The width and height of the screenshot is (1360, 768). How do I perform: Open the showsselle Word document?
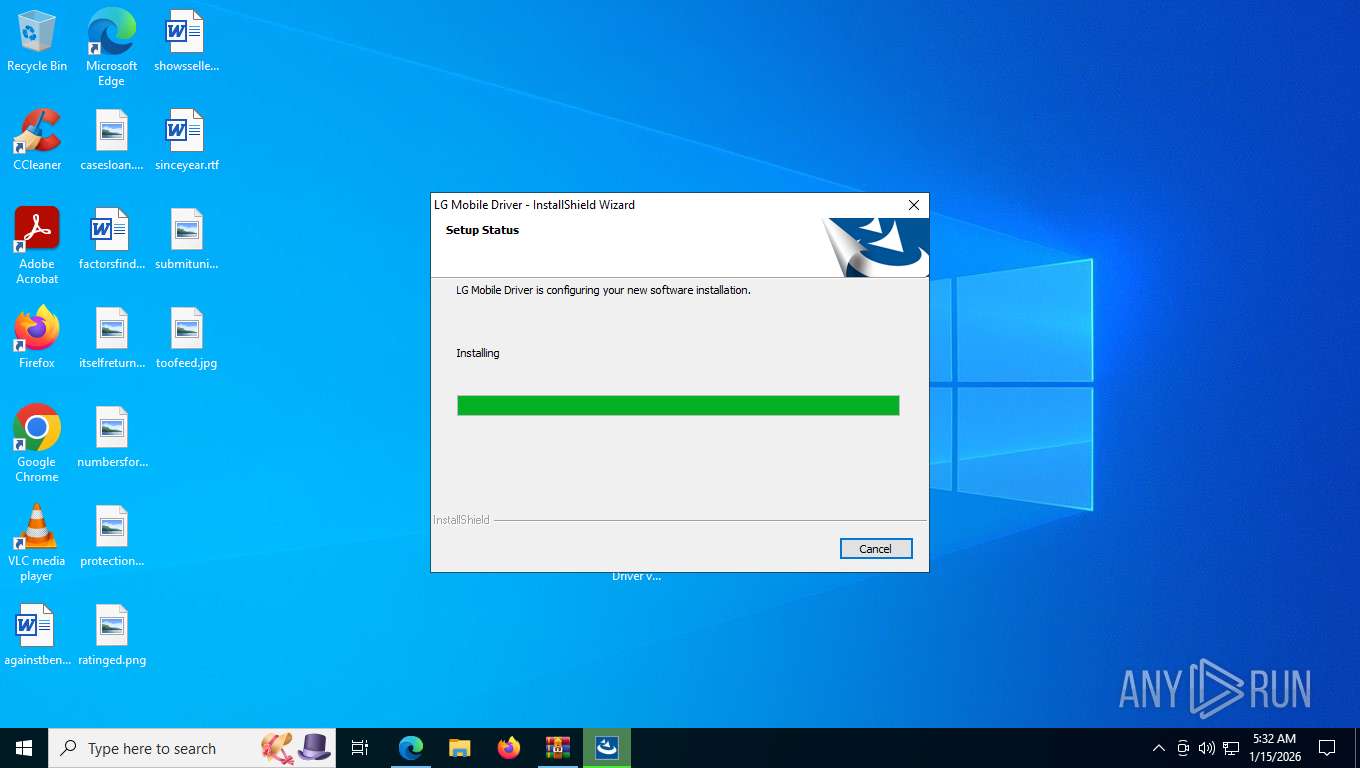[x=186, y=42]
